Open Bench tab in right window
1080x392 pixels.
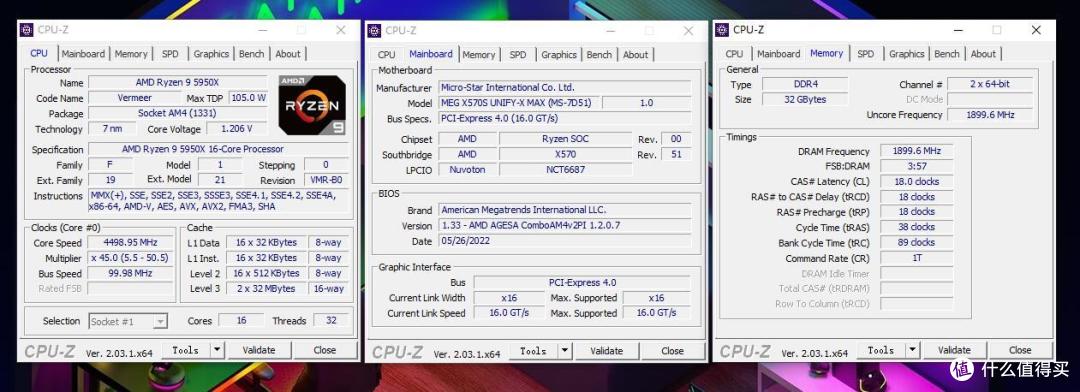[947, 54]
